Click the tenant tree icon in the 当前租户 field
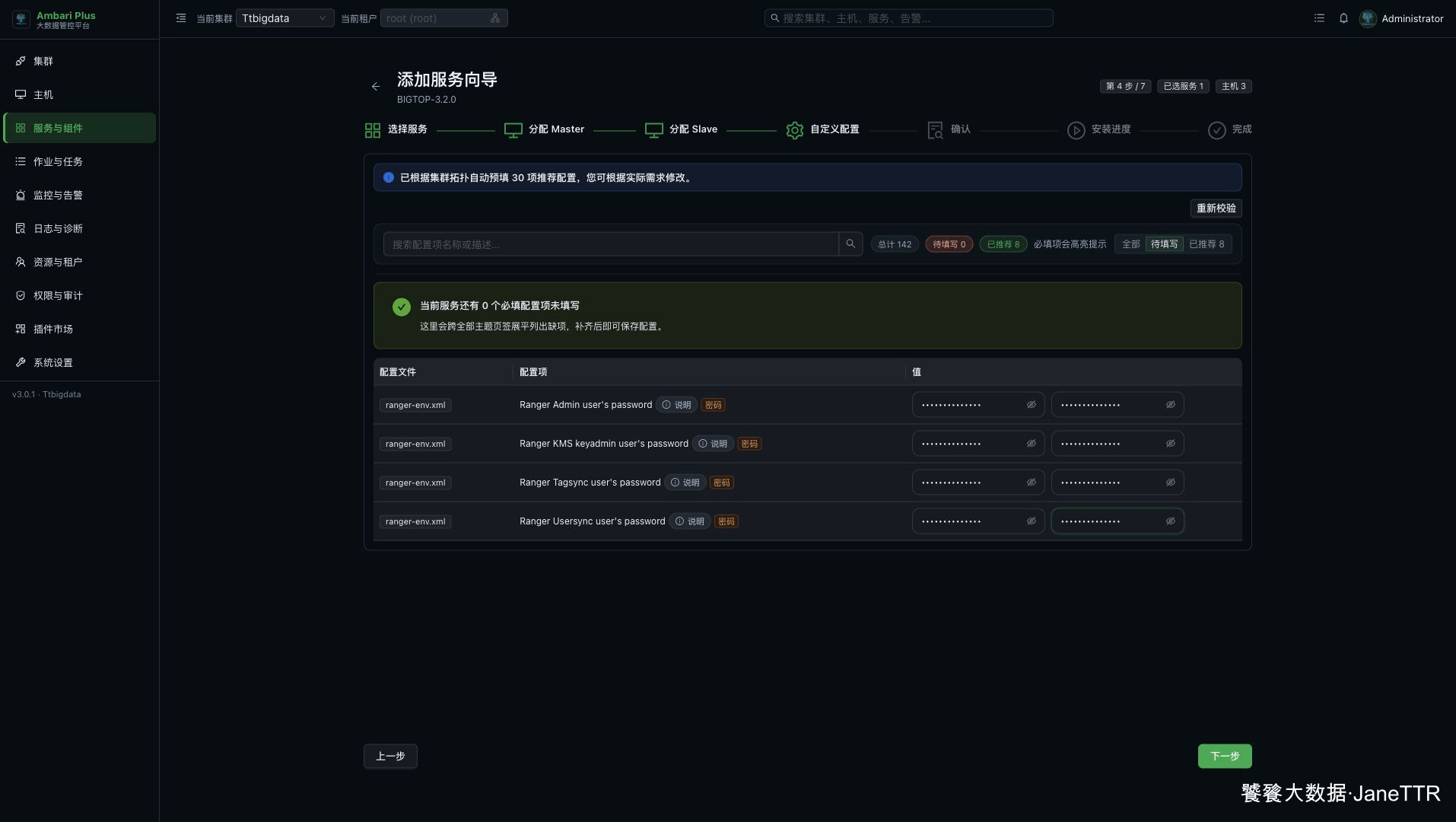Screen dimensions: 1456x822 pos(495,18)
